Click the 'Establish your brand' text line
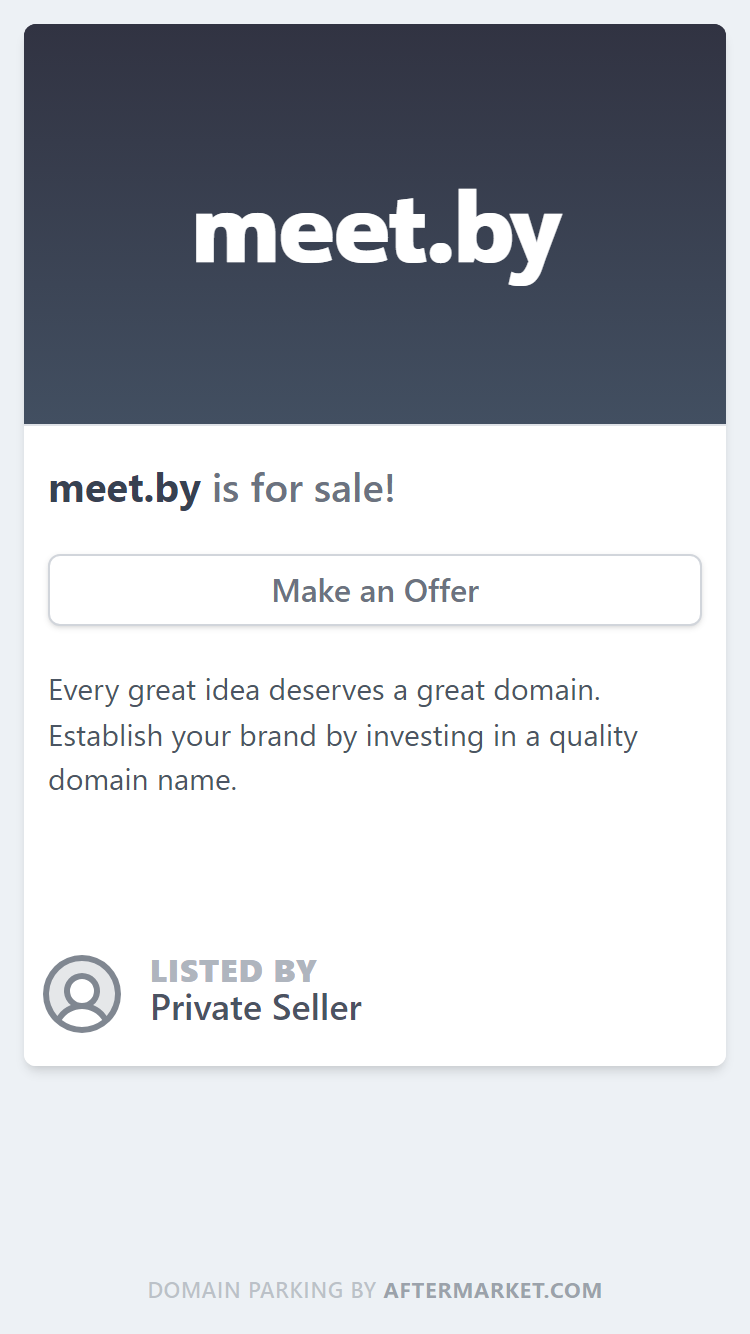The height and width of the screenshot is (1334, 750). 343,736
